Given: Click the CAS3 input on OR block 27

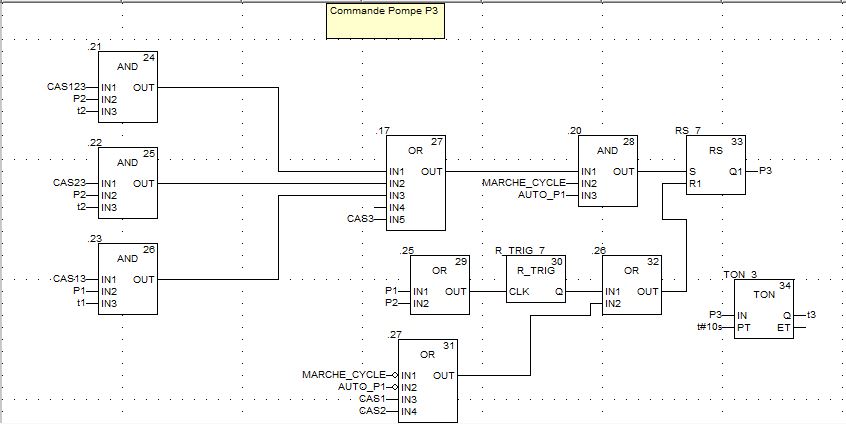Looking at the screenshot, I should (361, 219).
